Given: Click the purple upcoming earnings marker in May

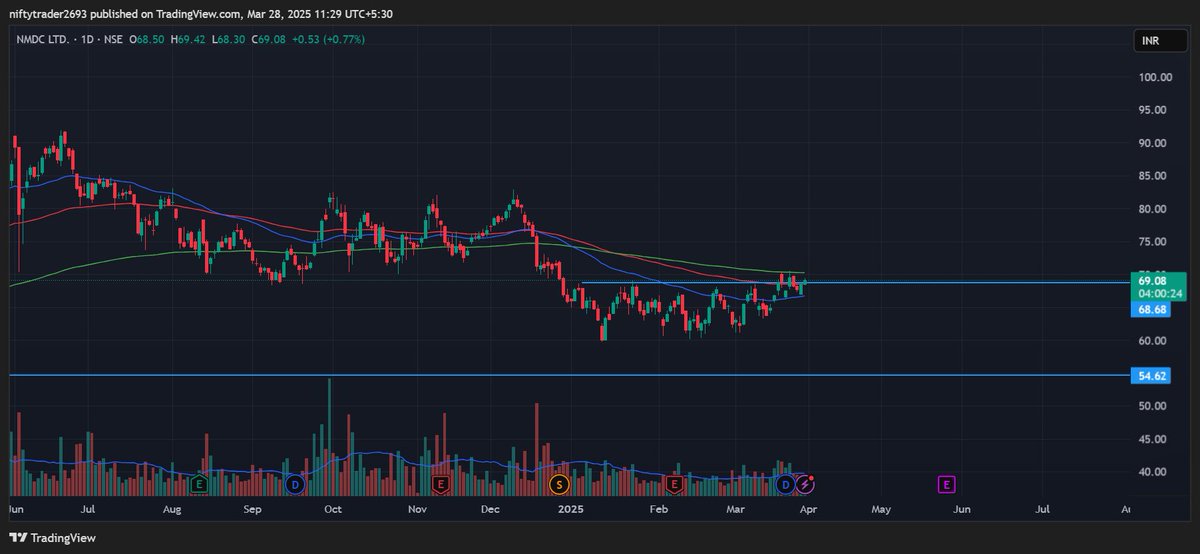Looking at the screenshot, I should click(946, 484).
